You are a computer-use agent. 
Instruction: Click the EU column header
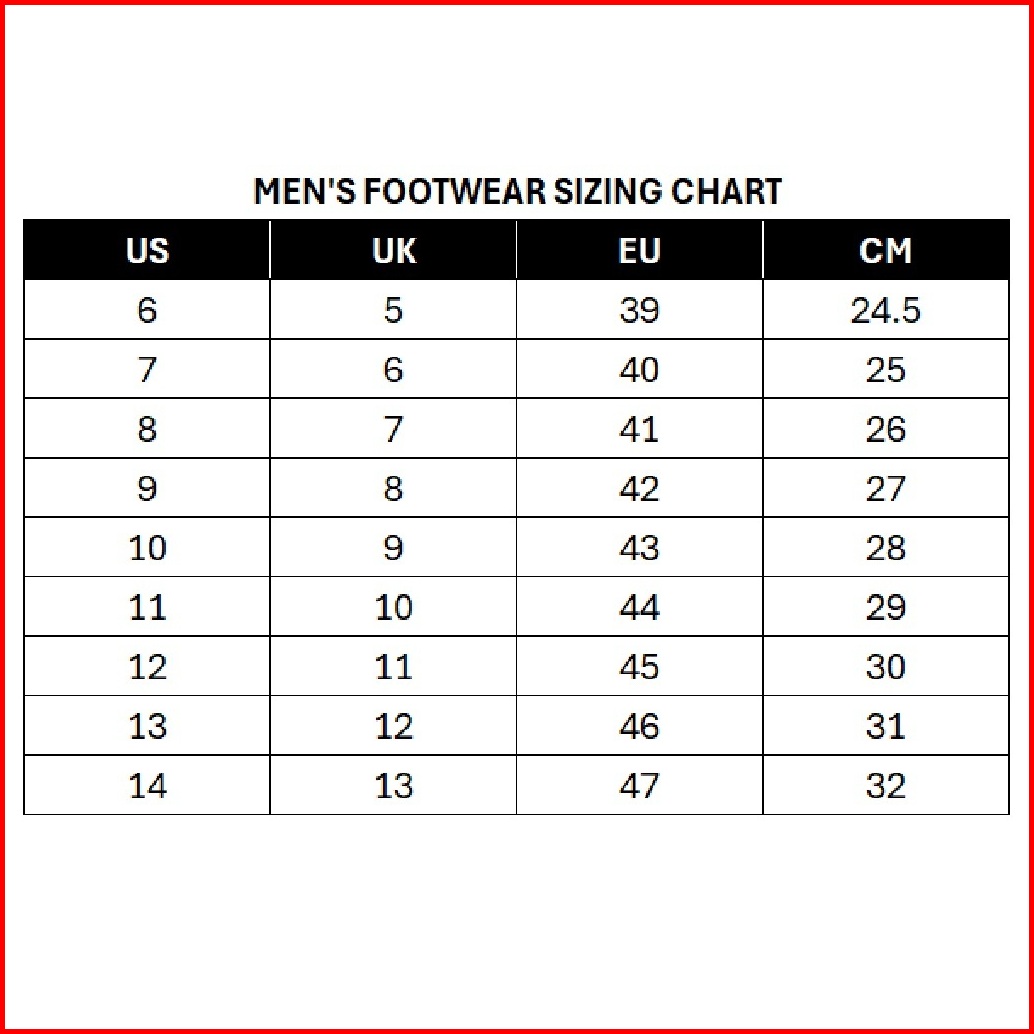point(639,250)
